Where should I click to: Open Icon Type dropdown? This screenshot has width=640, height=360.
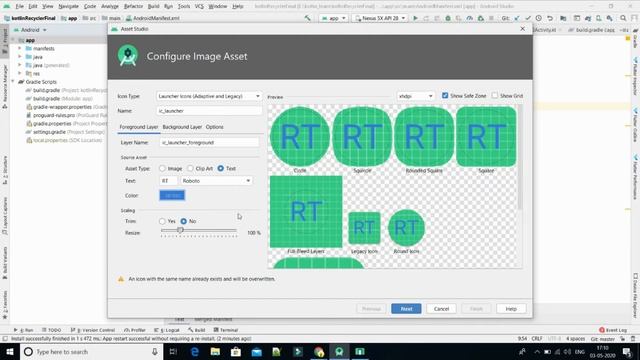coord(209,96)
